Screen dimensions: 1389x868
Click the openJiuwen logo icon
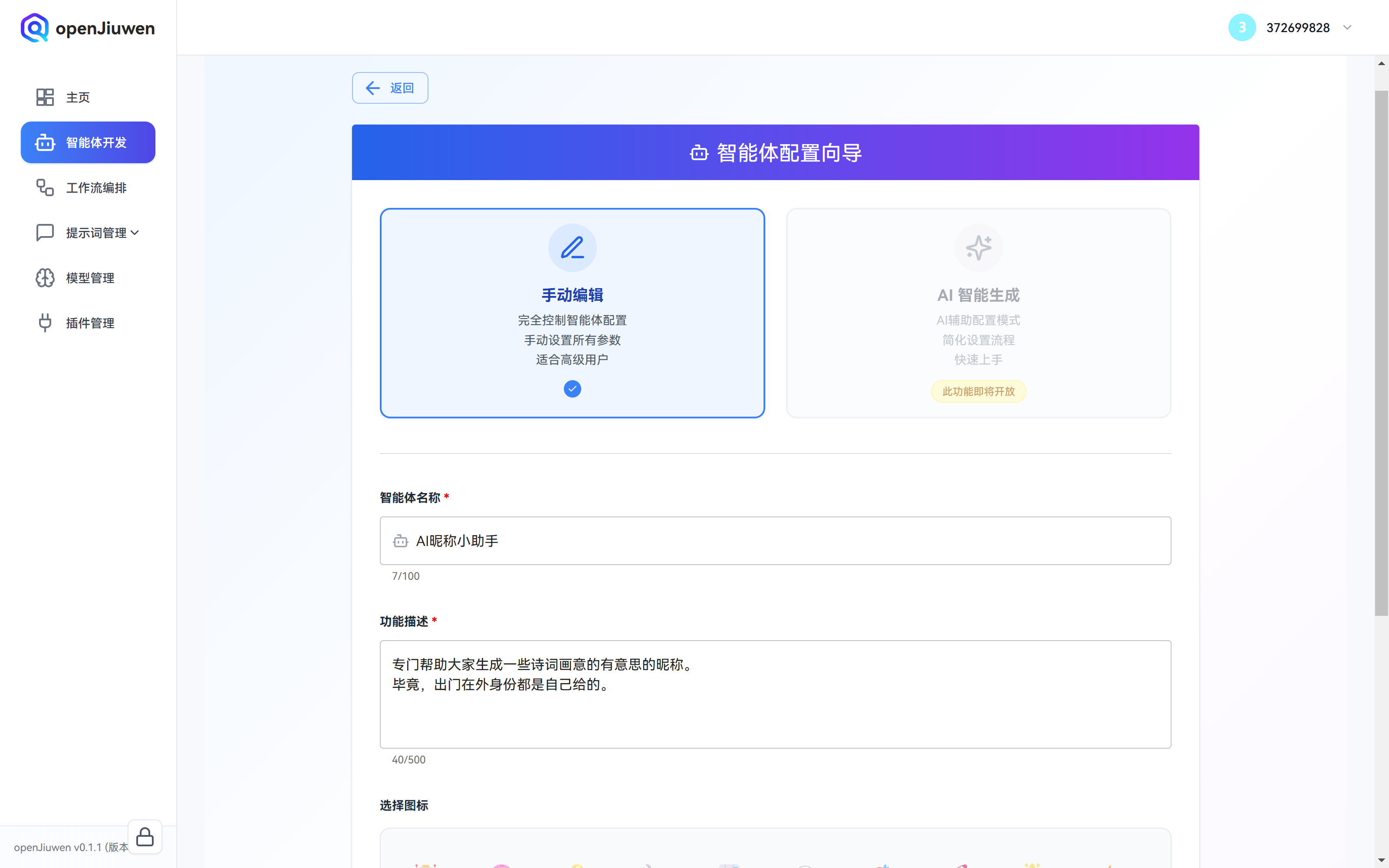34,27
